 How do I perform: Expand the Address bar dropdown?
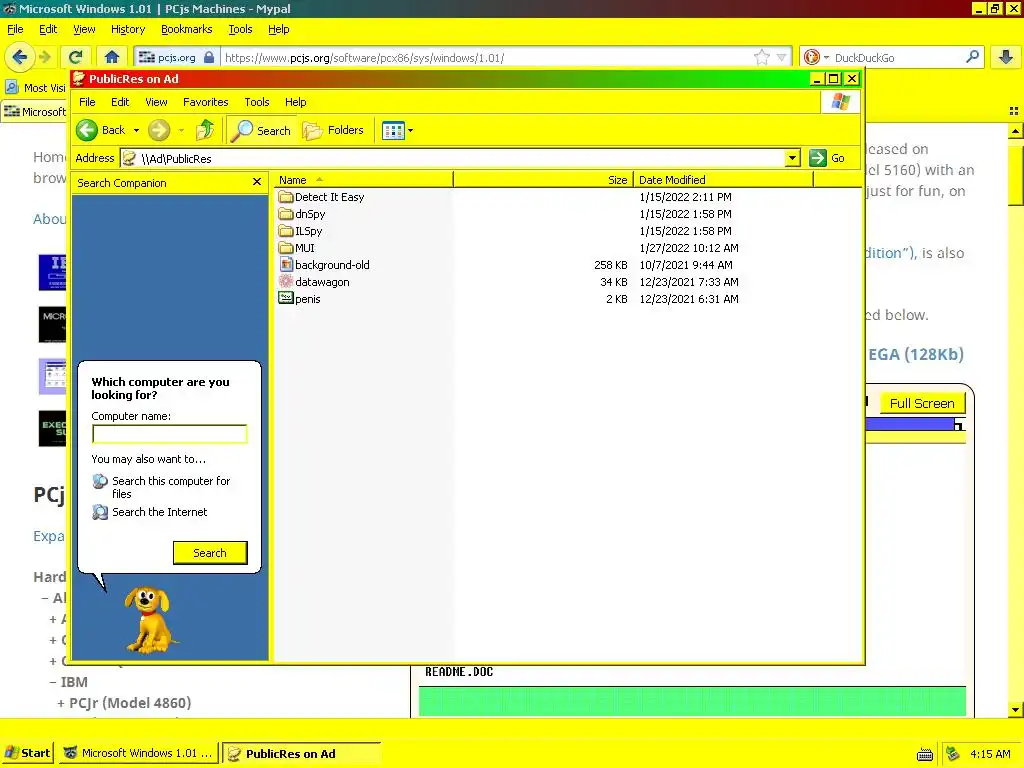pyautogui.click(x=792, y=158)
